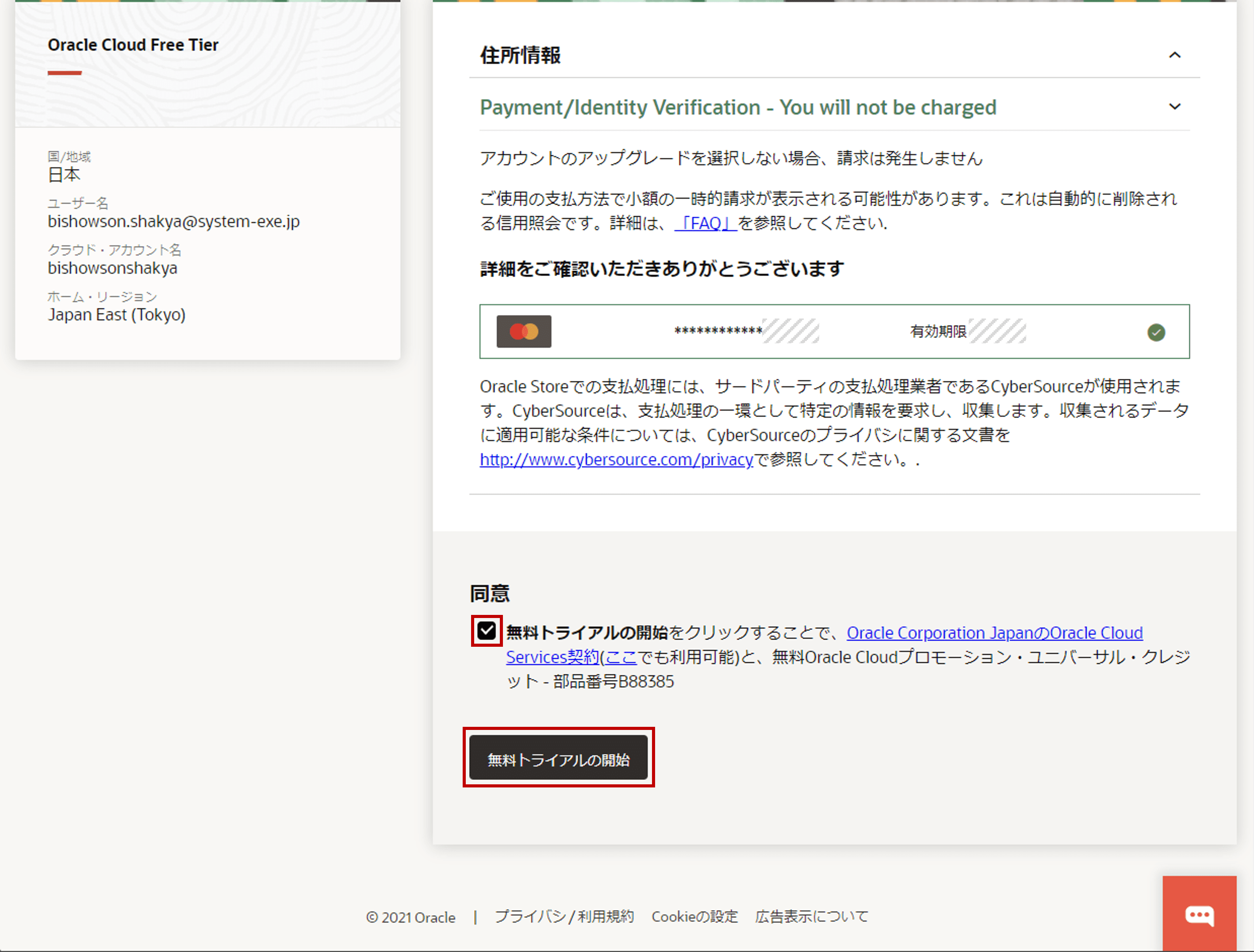
Task: Open Oracle Cloud Services契約 agreement link
Action: pyautogui.click(x=994, y=633)
